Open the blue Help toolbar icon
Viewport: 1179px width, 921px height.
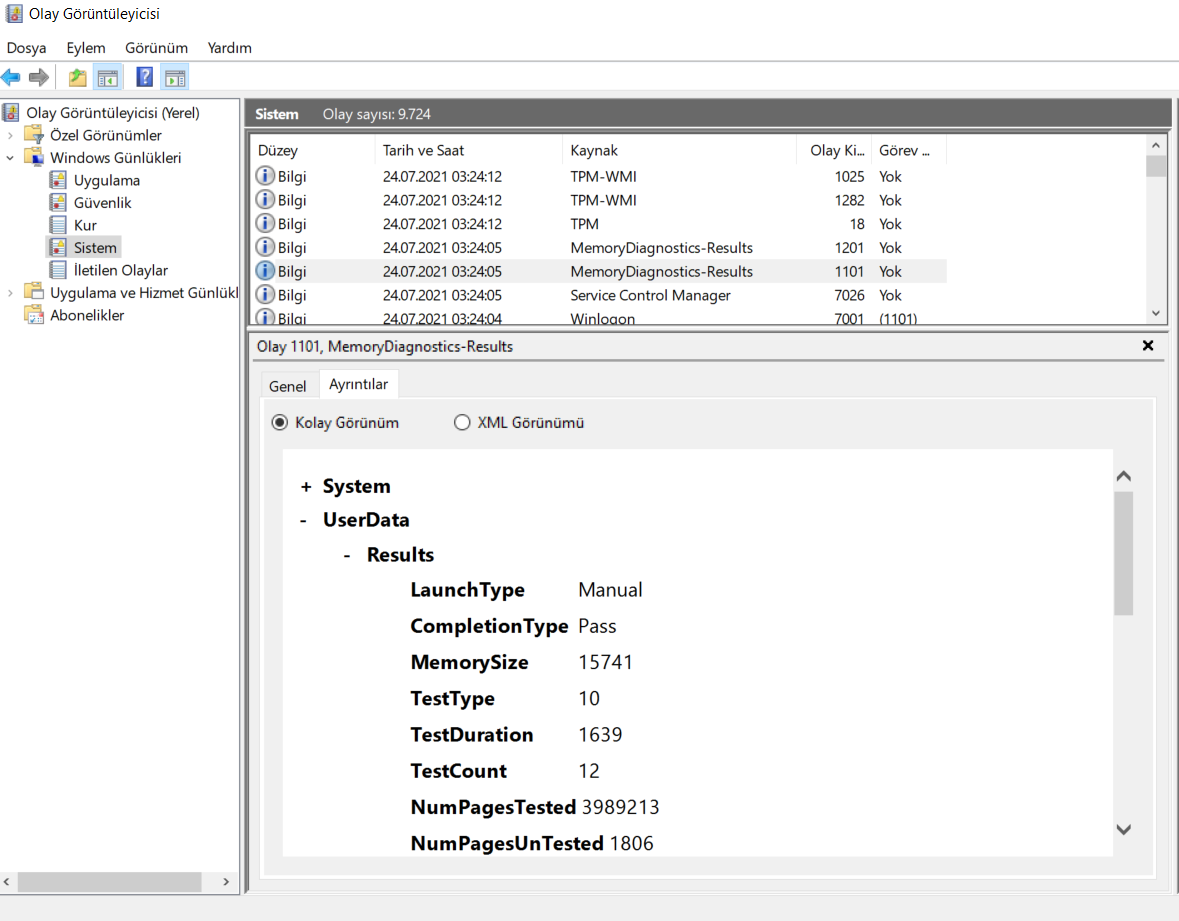tap(145, 78)
